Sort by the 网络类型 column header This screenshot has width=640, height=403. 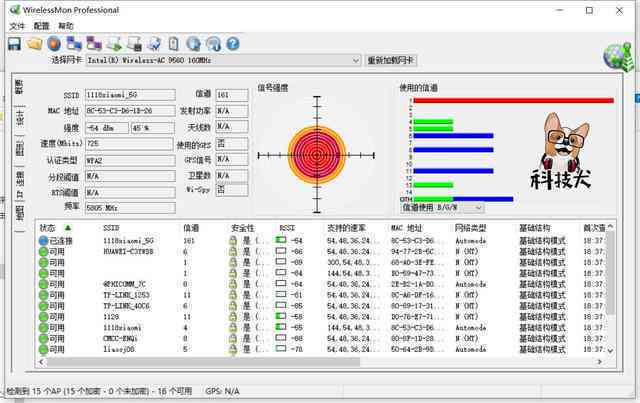470,228
